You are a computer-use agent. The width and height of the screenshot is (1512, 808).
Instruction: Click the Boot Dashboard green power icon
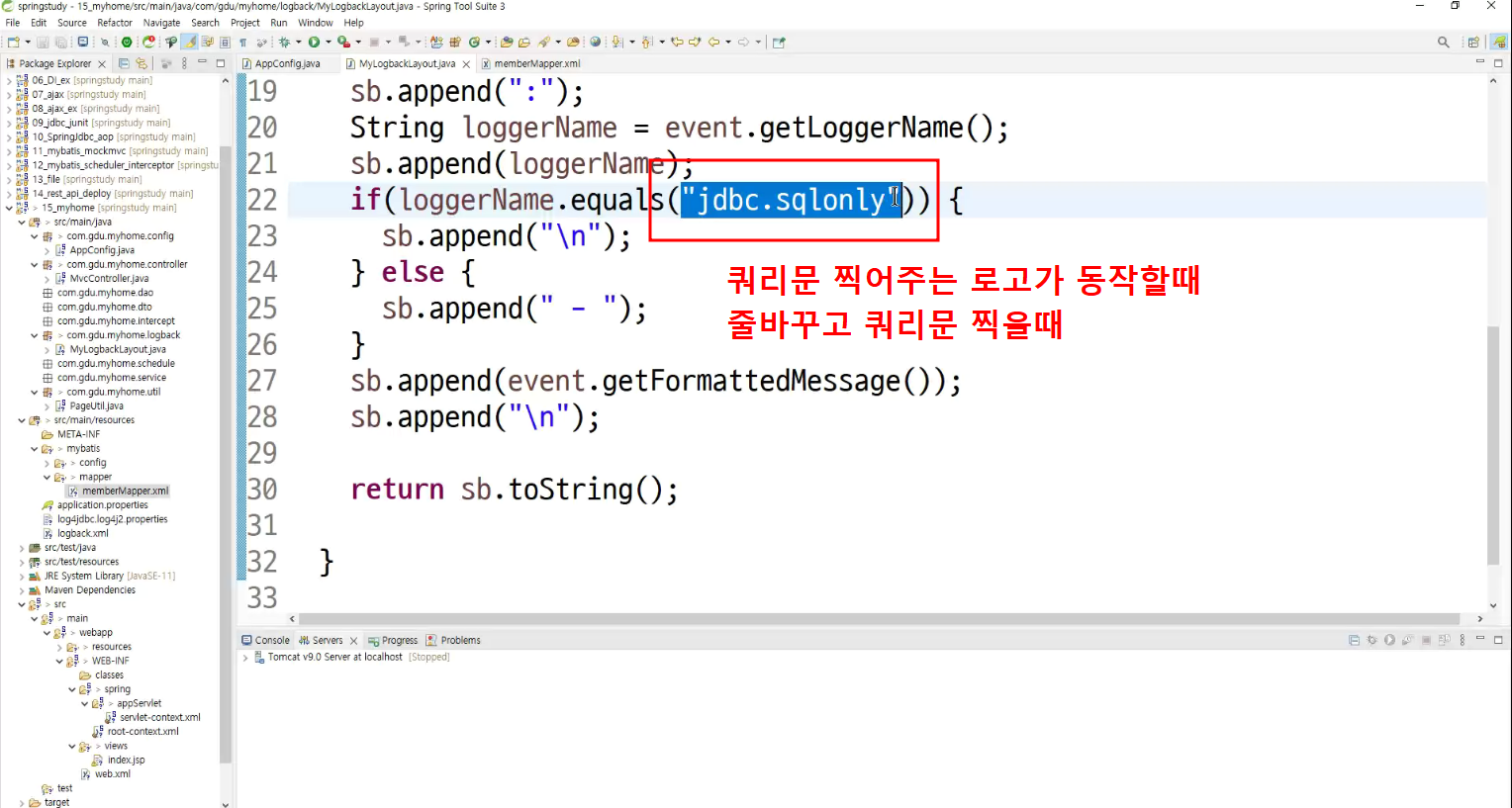[127, 42]
